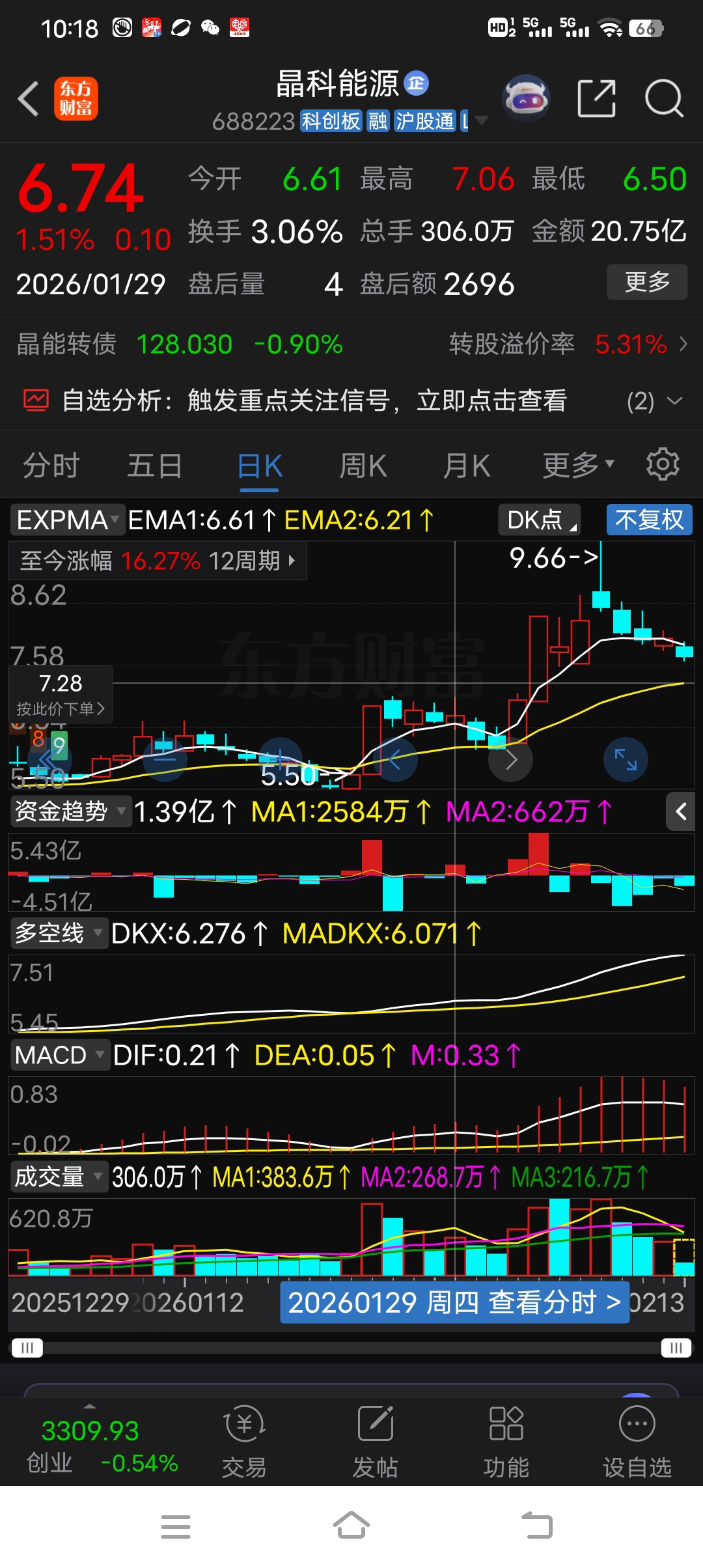The image size is (703, 1568).
Task: Tap 自选分析 attention signal message
Action: (x=314, y=400)
